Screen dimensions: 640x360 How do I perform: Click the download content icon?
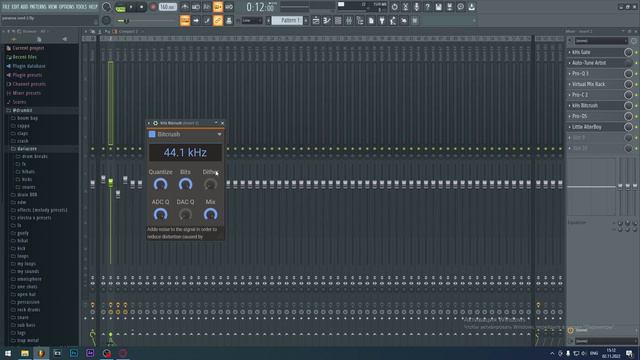tap(471, 7)
